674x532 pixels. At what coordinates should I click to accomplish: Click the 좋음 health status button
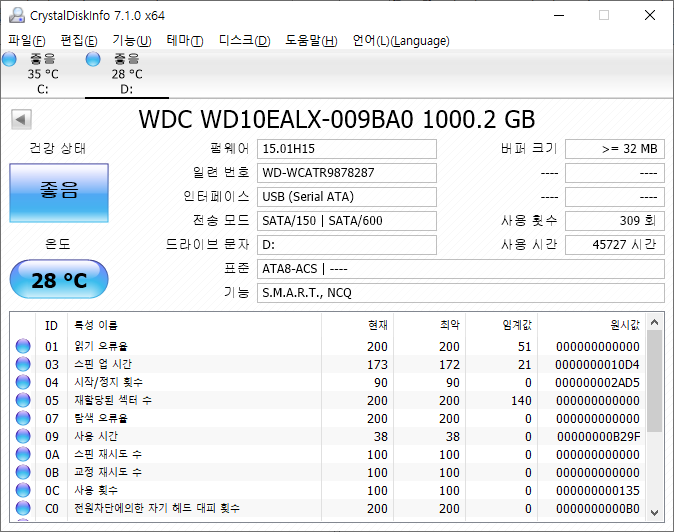tap(59, 193)
